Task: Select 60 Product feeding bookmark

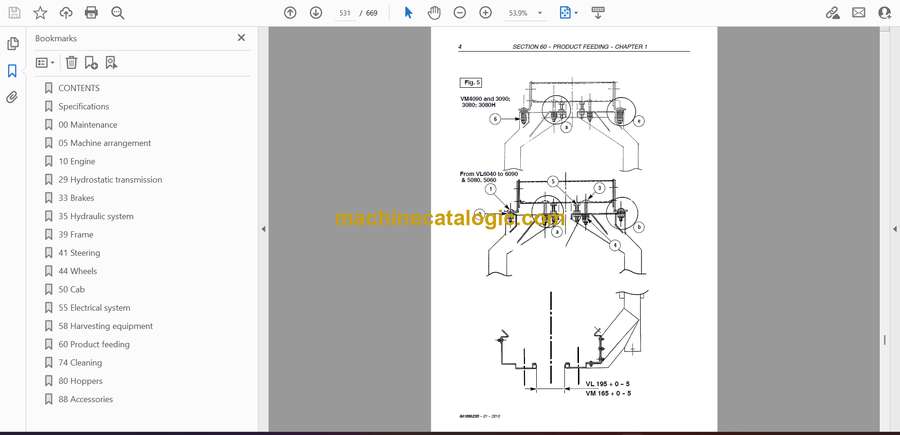Action: coord(94,344)
